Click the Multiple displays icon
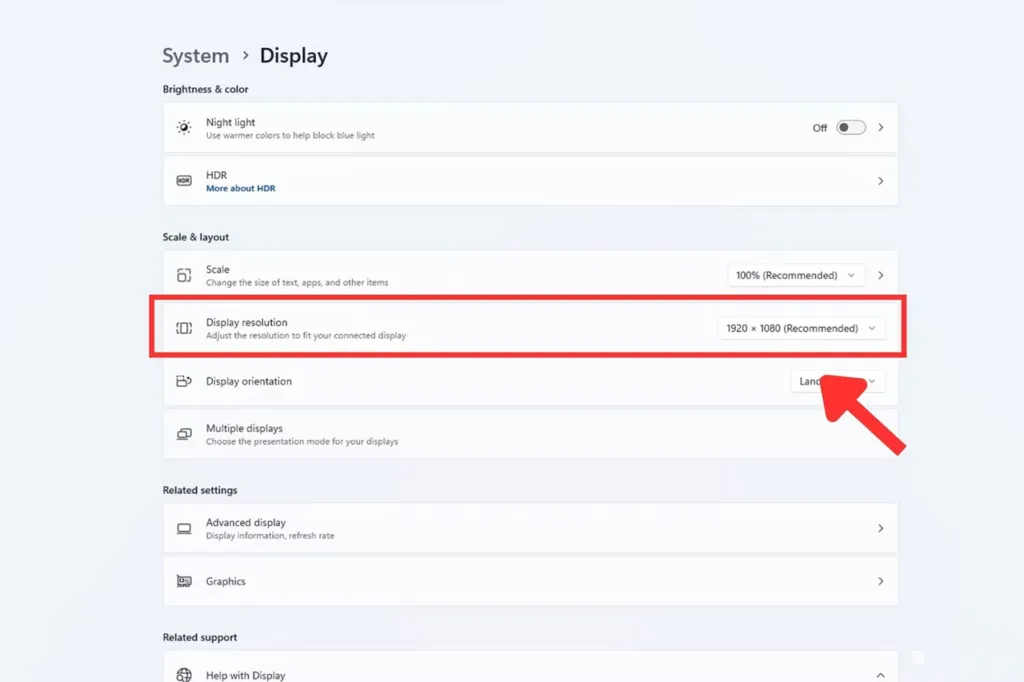Viewport: 1024px width, 682px height. (x=184, y=434)
